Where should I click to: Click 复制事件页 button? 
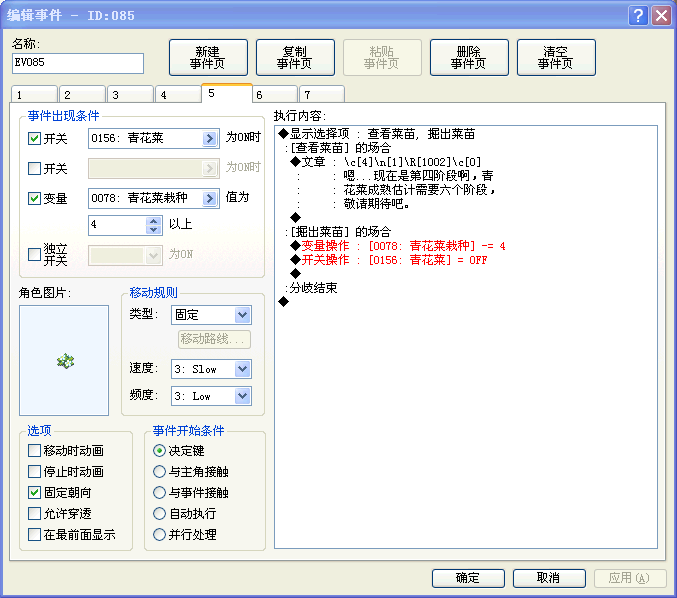[x=295, y=57]
